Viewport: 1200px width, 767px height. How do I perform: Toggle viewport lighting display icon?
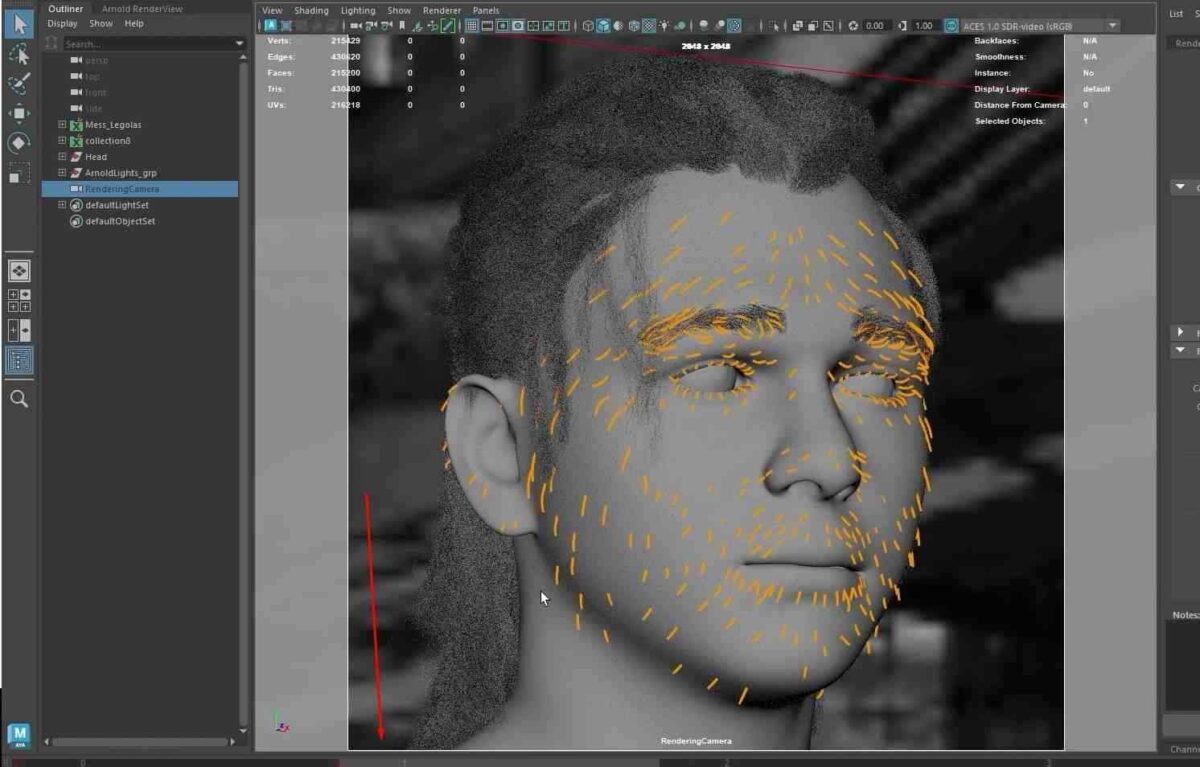(x=664, y=27)
